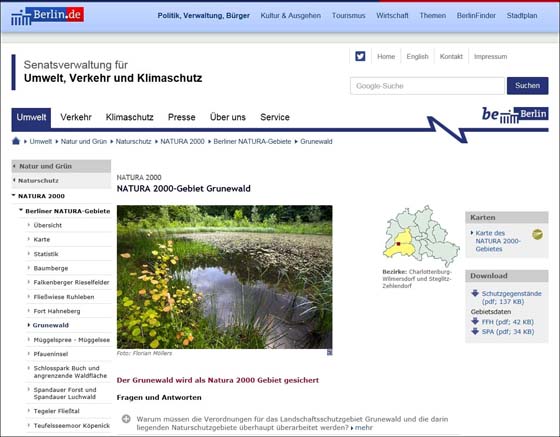
Task: Enlarge photo via icon under the image
Action: pyautogui.click(x=329, y=353)
